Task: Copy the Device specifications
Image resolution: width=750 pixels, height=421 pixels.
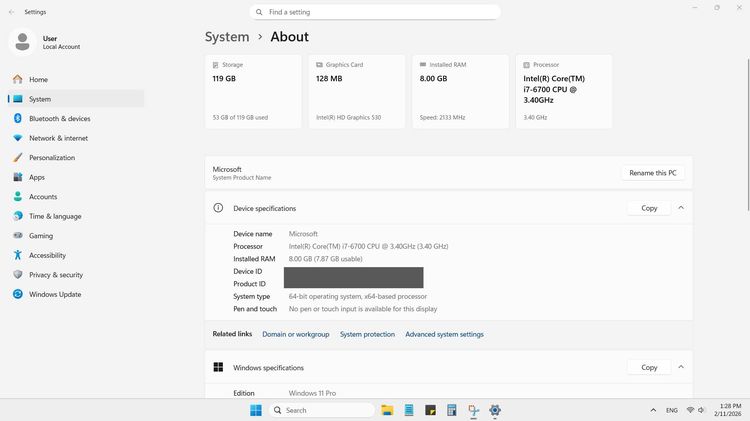Action: pos(649,208)
